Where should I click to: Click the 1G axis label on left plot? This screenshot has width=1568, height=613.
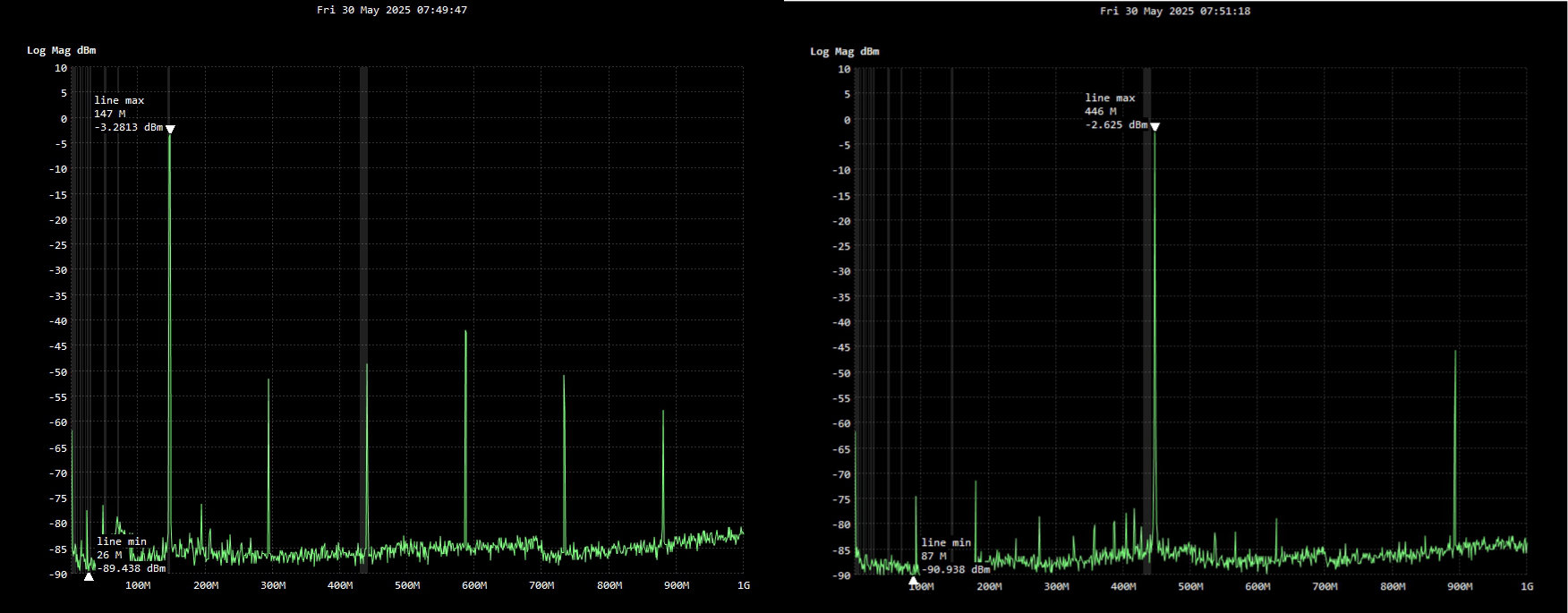[743, 585]
